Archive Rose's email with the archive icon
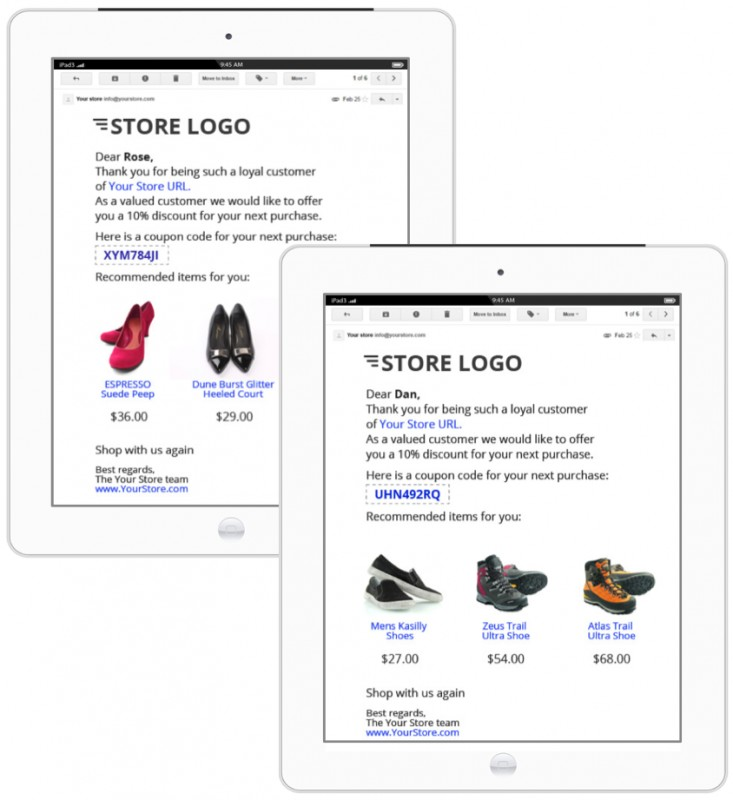Image resolution: width=733 pixels, height=800 pixels. pyautogui.click(x=115, y=78)
